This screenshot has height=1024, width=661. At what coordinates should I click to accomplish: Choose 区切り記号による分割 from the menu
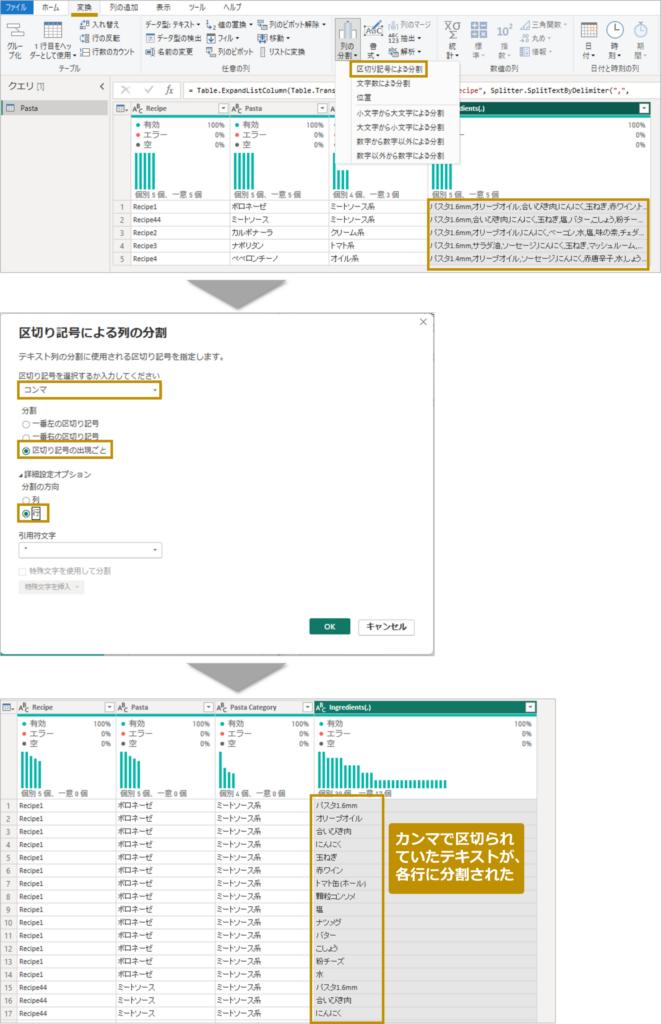pyautogui.click(x=388, y=69)
